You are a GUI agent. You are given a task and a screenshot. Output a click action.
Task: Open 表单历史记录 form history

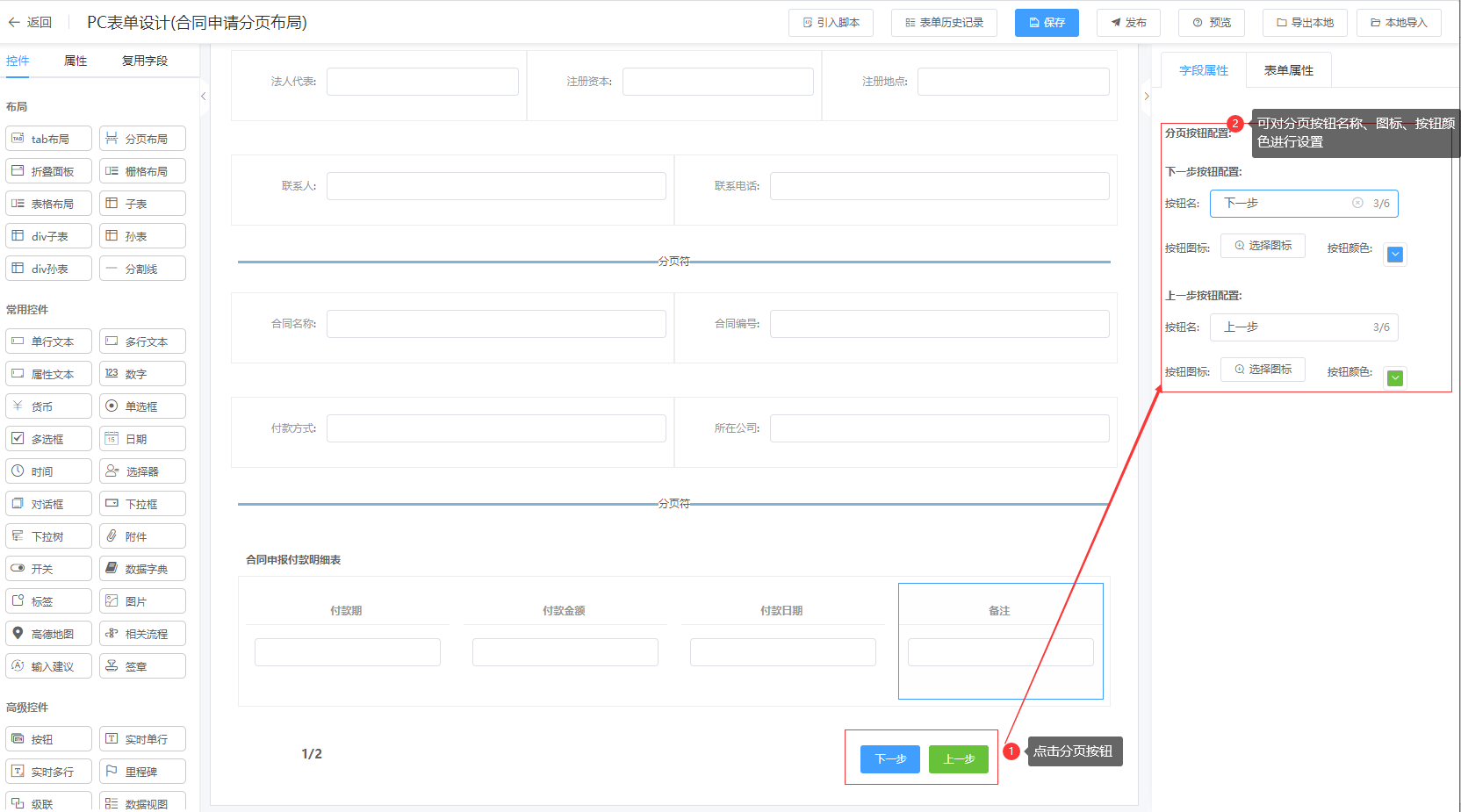pos(944,23)
